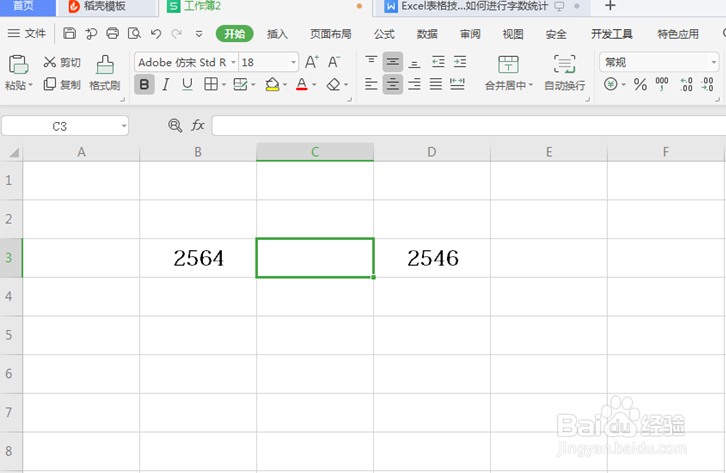Expand fill color dropdown arrow

click(x=285, y=85)
